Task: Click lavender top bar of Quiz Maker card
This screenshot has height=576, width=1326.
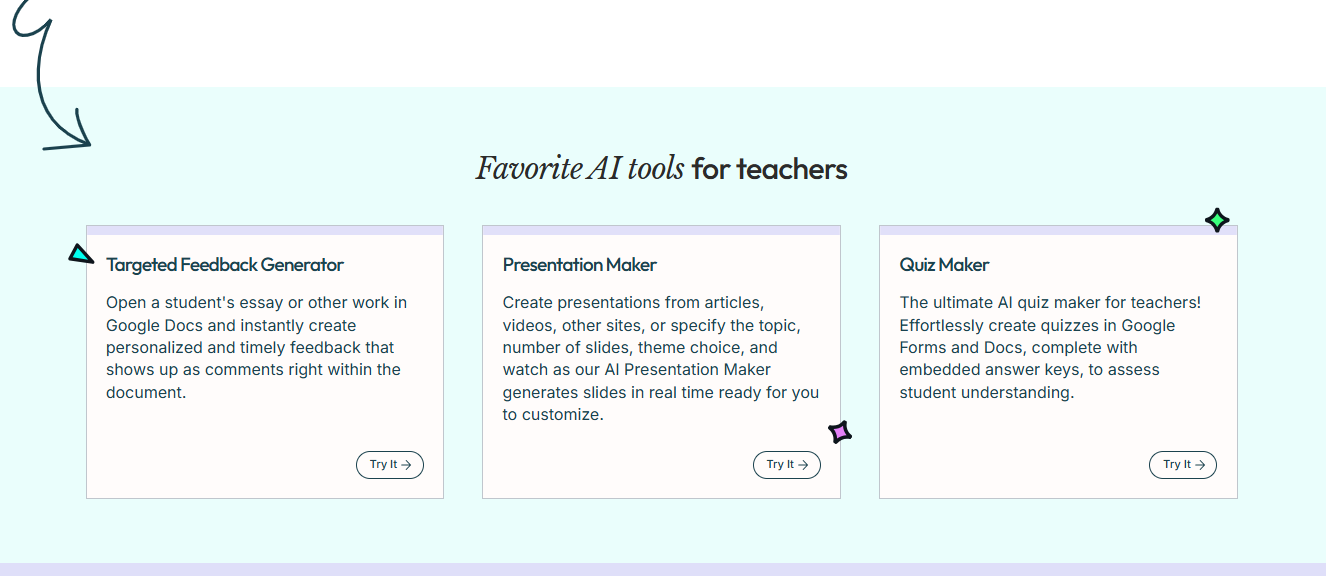Action: [x=1058, y=230]
